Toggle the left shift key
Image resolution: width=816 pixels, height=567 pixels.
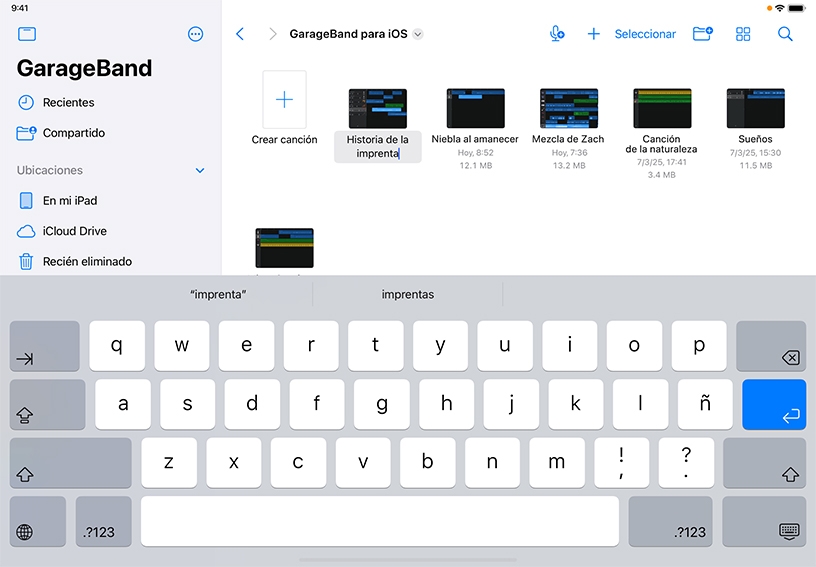(x=70, y=463)
